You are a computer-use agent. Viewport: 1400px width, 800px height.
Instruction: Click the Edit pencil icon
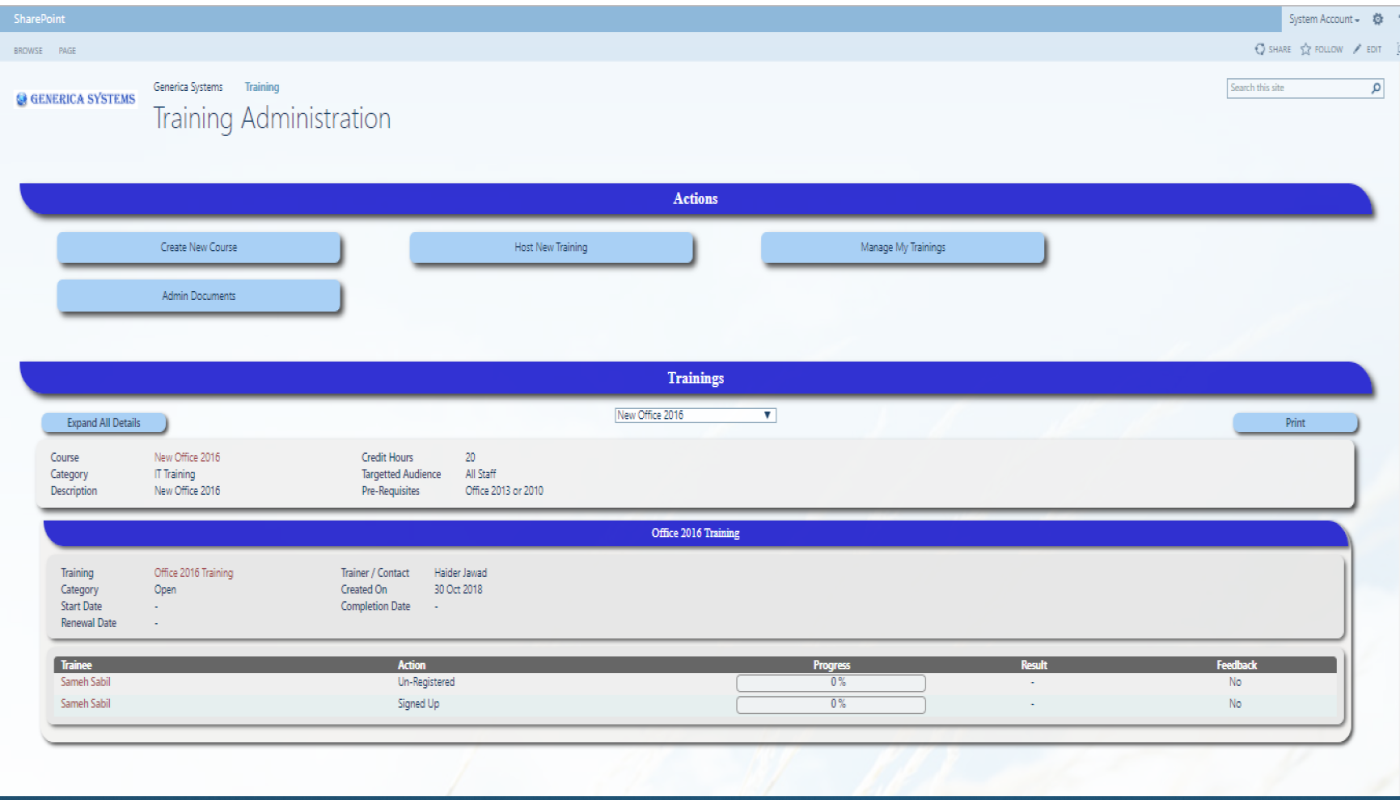[x=1357, y=49]
